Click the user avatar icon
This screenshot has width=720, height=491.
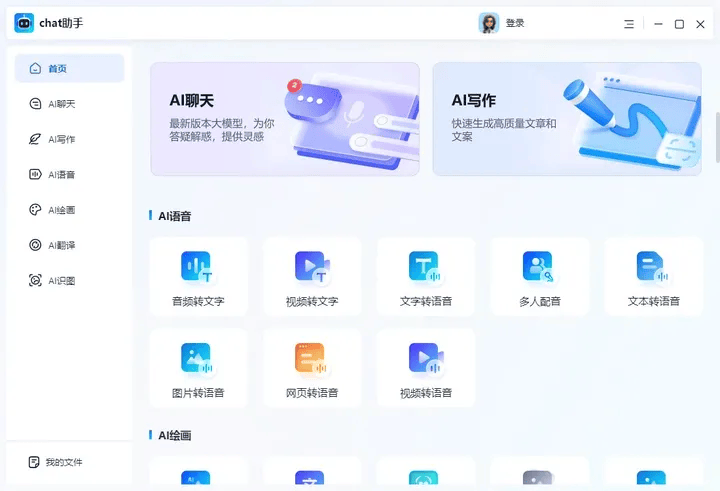[x=489, y=23]
